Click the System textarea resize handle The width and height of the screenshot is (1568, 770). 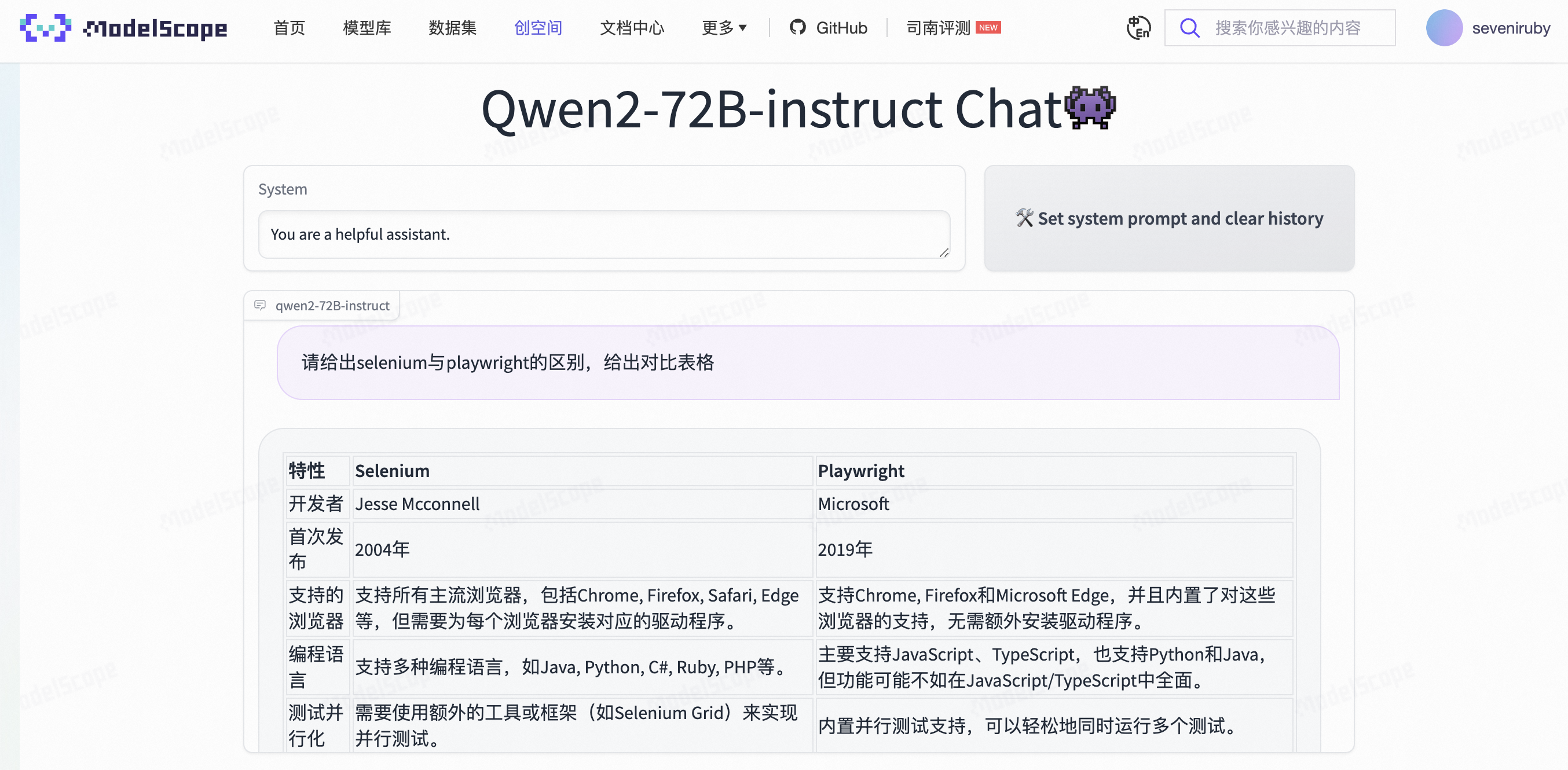coord(944,252)
